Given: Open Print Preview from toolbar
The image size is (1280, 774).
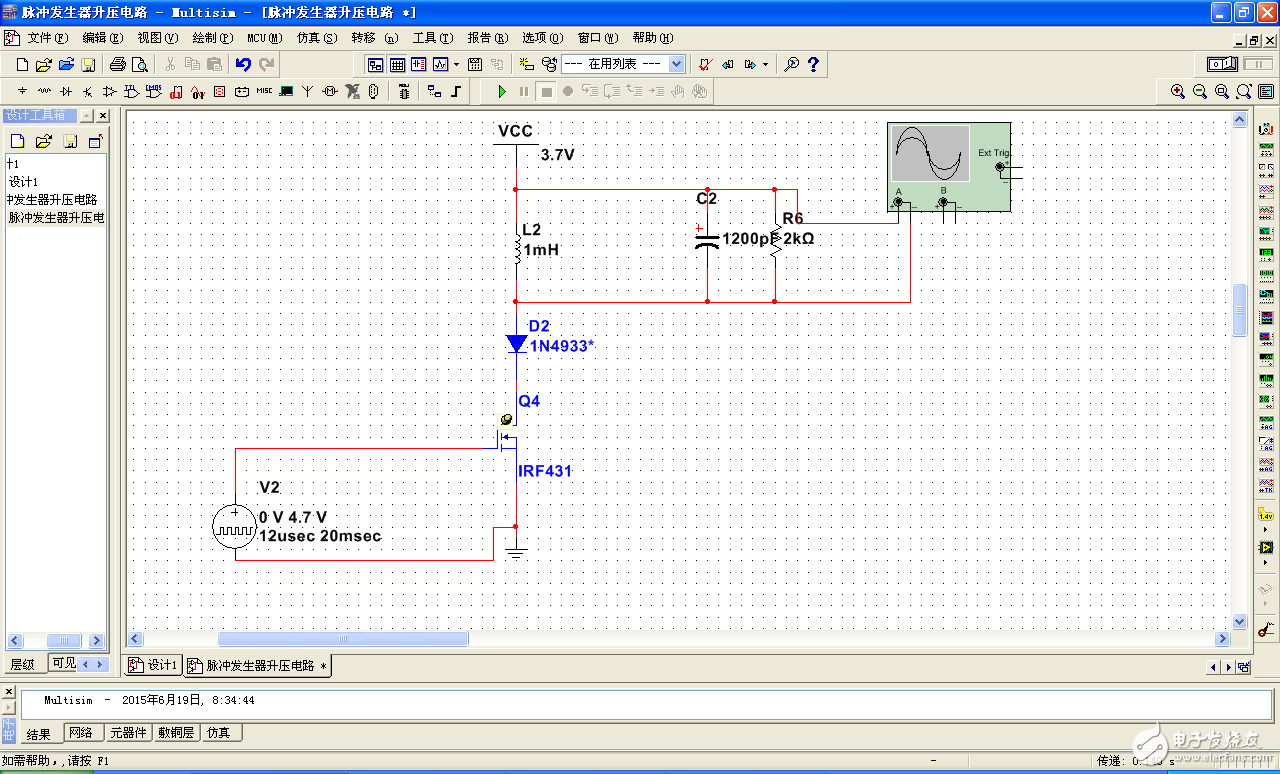Looking at the screenshot, I should coord(140,65).
